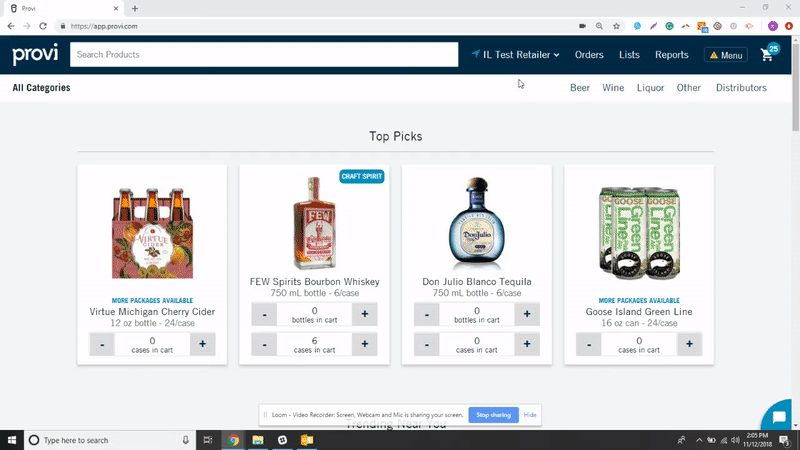Image resolution: width=800 pixels, height=450 pixels.
Task: Decrease FEW Bourbon bottles in cart
Action: pyautogui.click(x=264, y=314)
